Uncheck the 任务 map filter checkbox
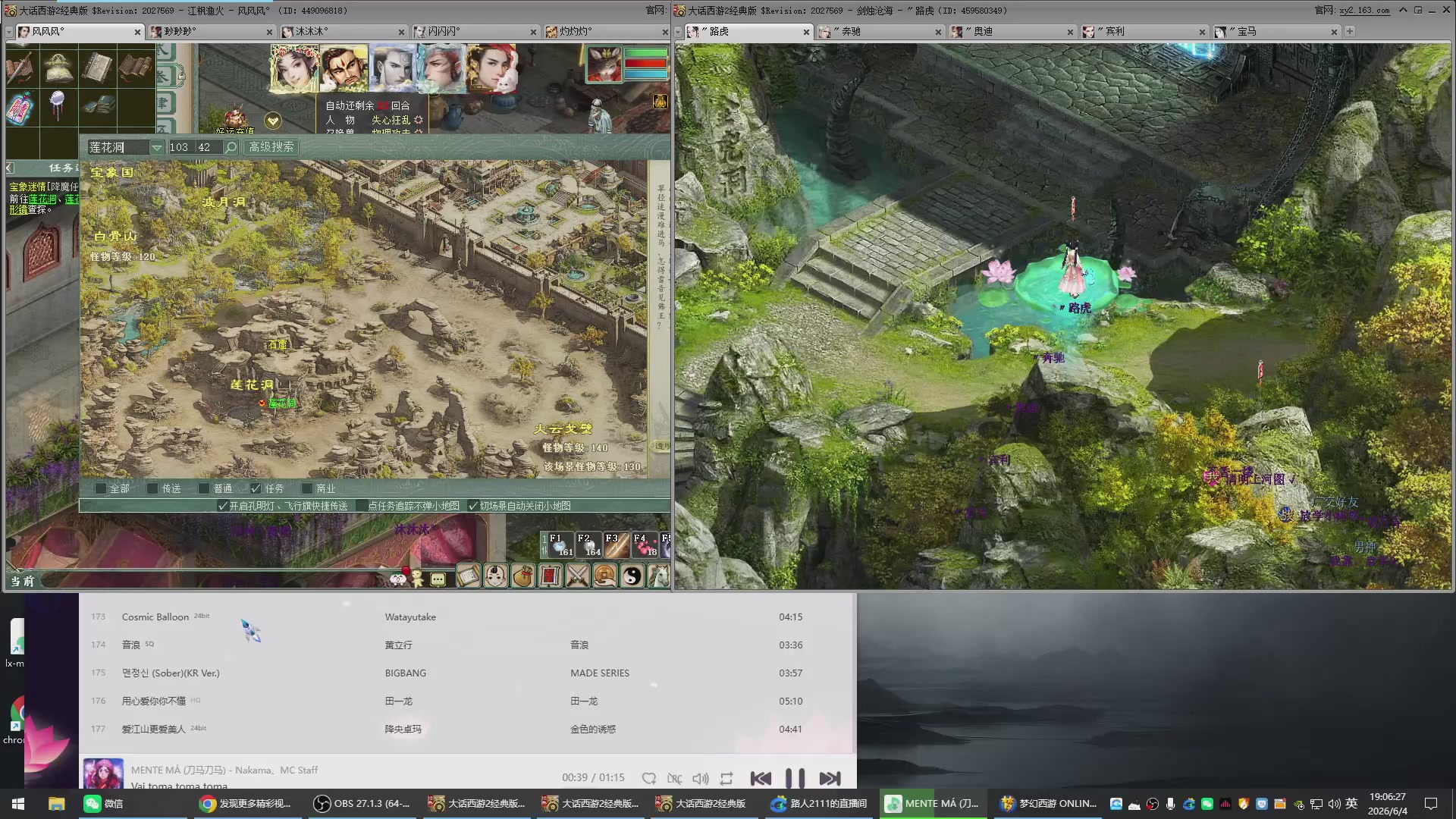The image size is (1456, 819). pos(256,488)
